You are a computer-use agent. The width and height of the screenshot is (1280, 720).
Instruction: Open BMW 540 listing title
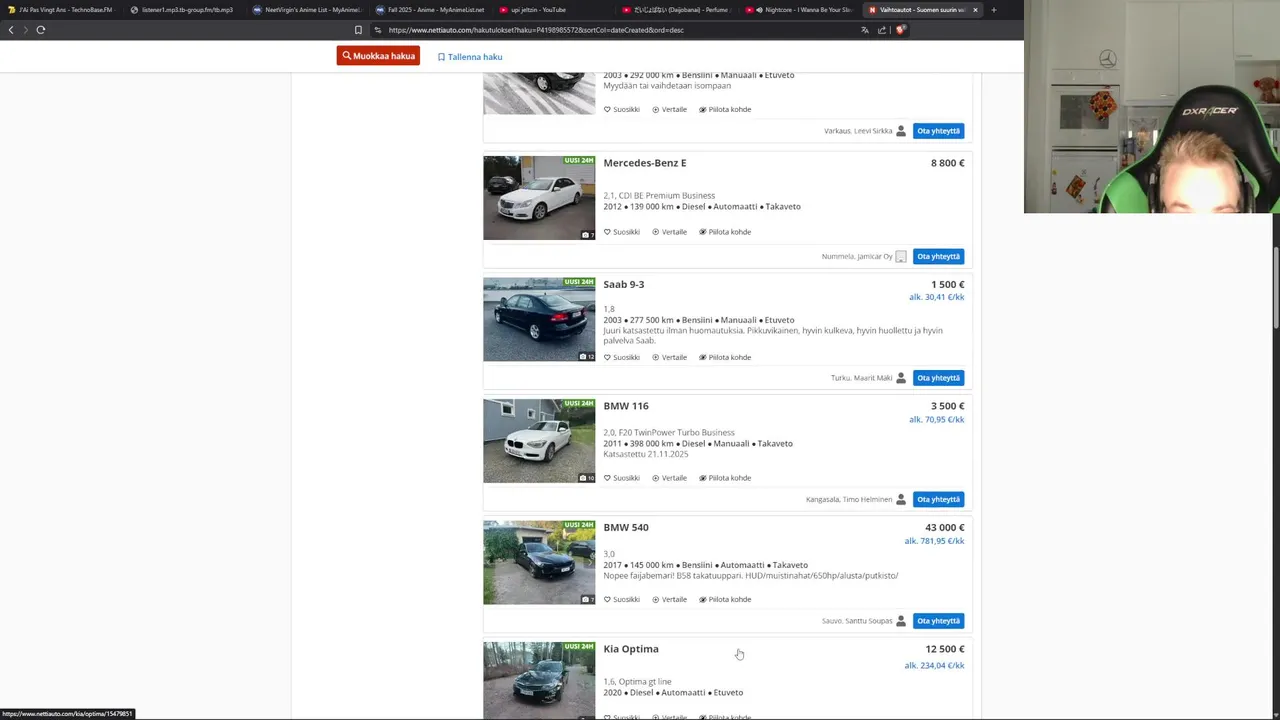[x=626, y=527]
